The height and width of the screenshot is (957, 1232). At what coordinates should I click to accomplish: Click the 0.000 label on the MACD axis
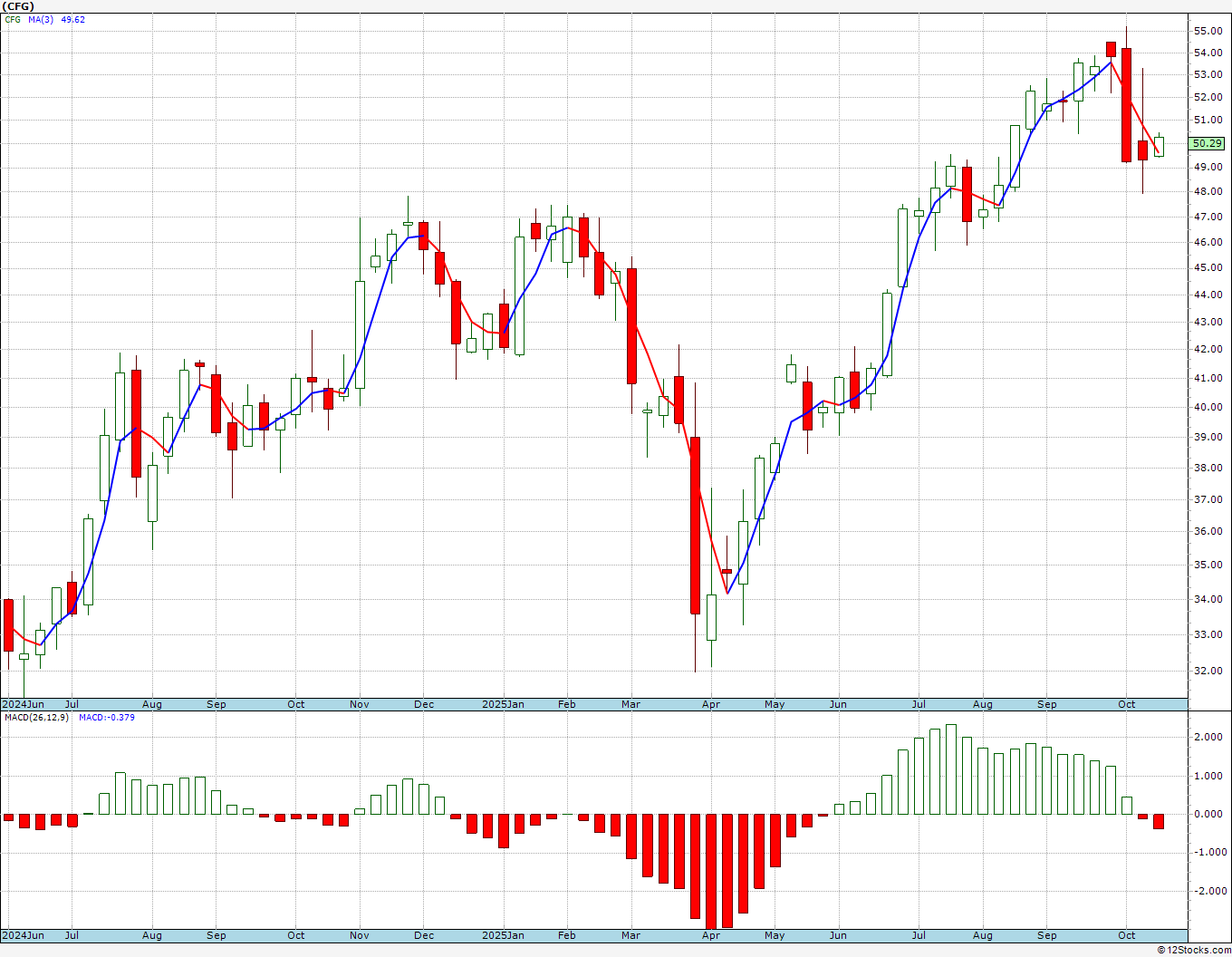pos(1209,814)
